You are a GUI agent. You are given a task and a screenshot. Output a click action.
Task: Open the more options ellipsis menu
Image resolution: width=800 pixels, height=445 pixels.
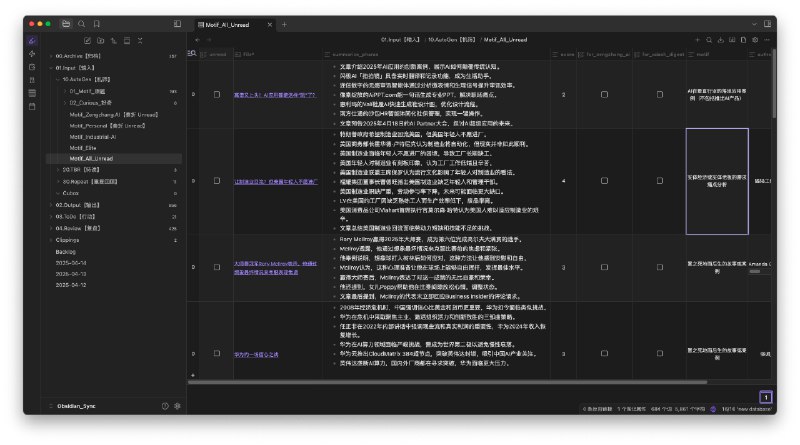point(767,40)
